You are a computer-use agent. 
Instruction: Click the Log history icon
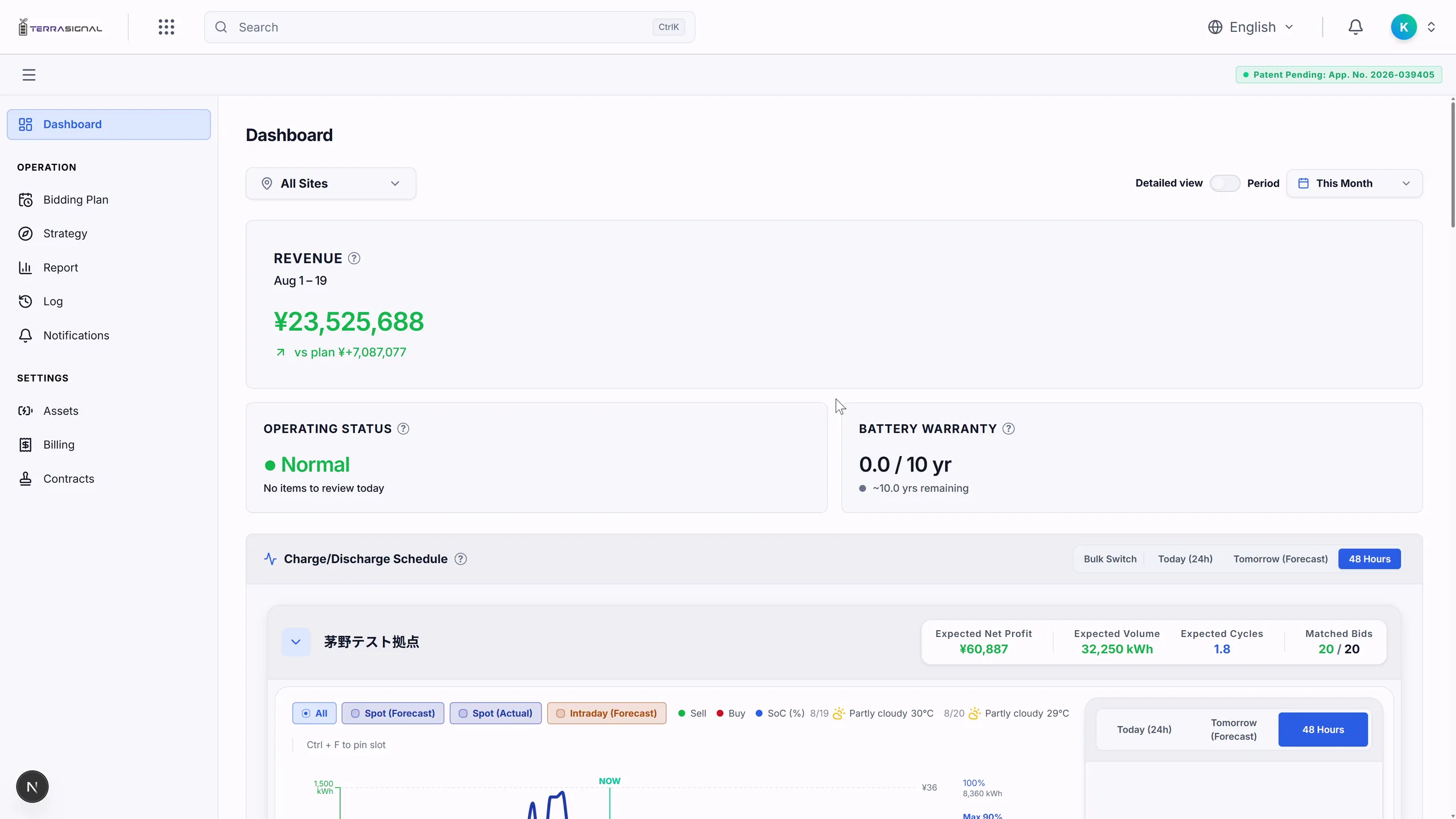(26, 301)
